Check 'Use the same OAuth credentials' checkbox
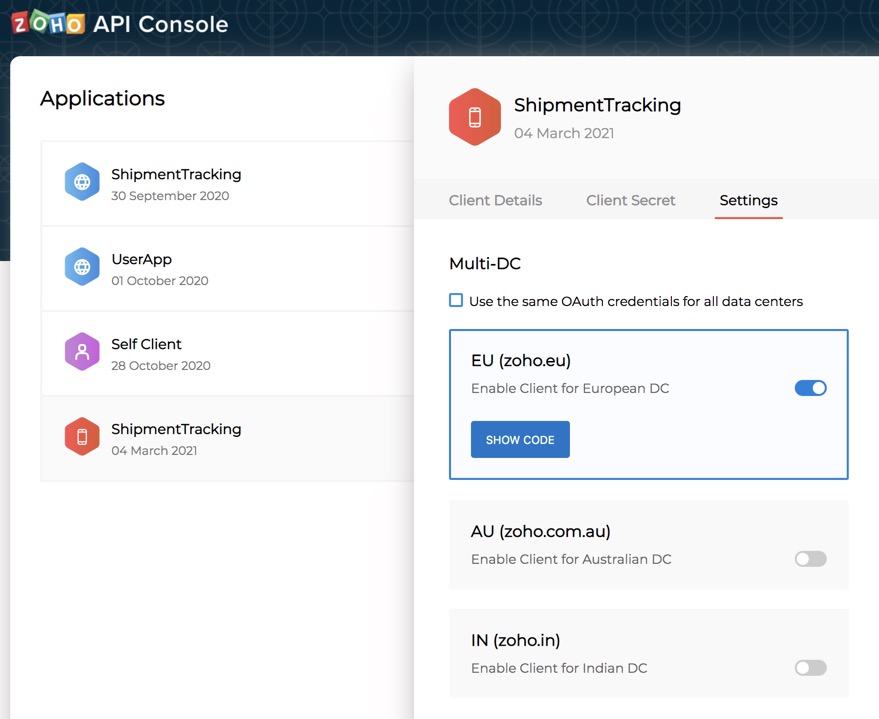This screenshot has height=719, width=879. pyautogui.click(x=456, y=301)
